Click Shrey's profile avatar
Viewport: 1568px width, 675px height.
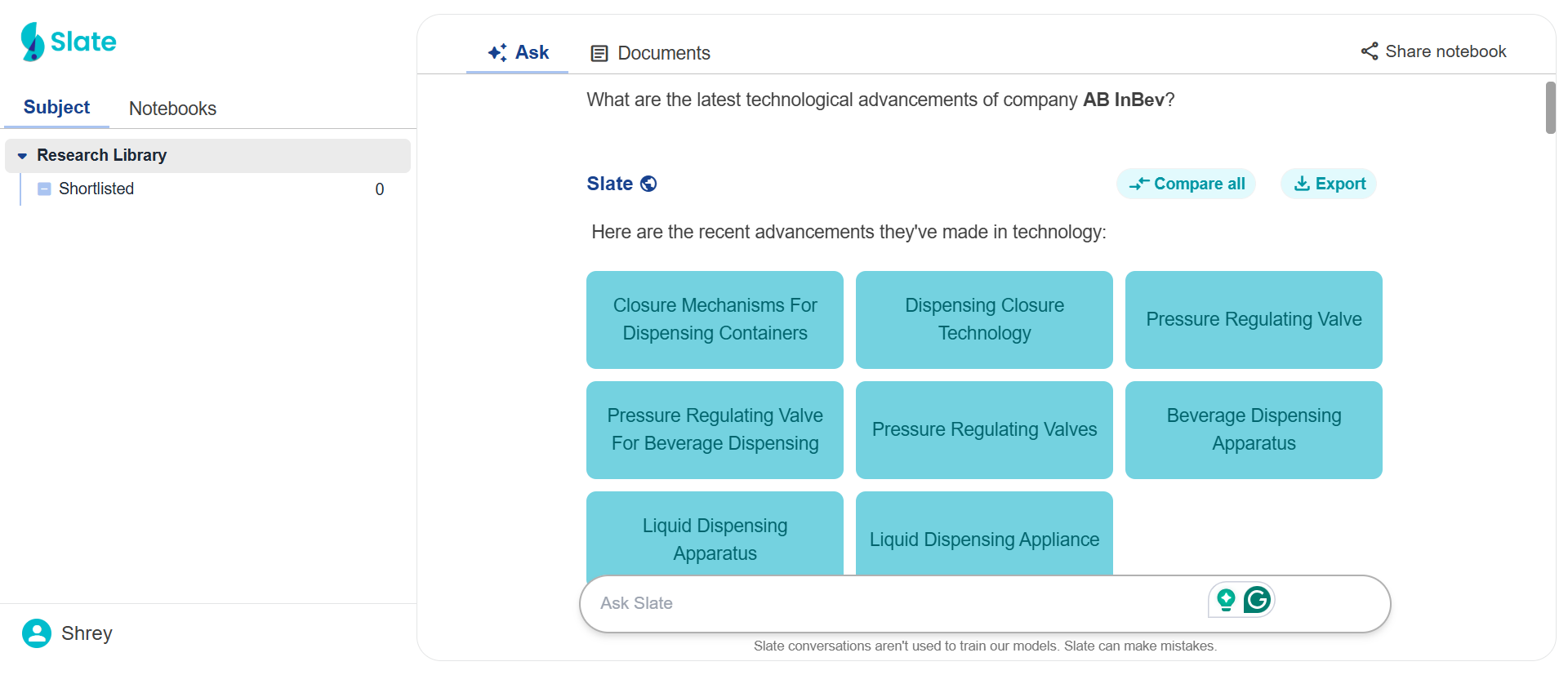pos(35,633)
